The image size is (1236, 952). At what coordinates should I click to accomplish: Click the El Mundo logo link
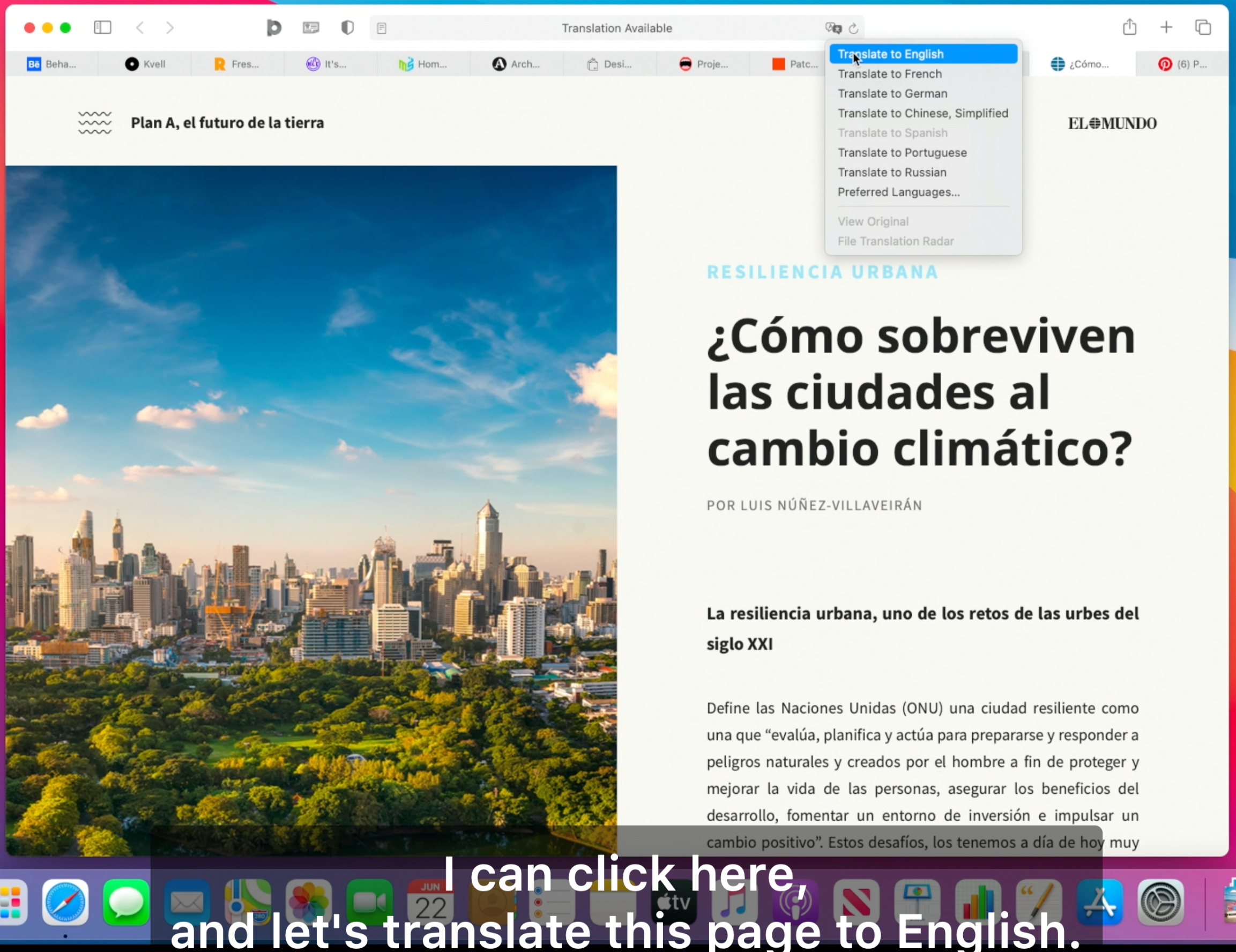pyautogui.click(x=1112, y=122)
